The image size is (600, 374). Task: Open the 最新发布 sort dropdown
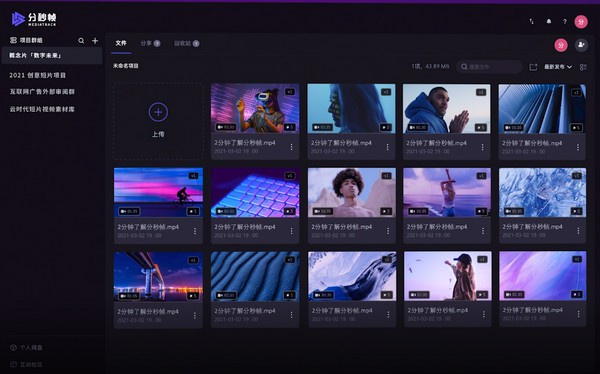click(x=558, y=67)
